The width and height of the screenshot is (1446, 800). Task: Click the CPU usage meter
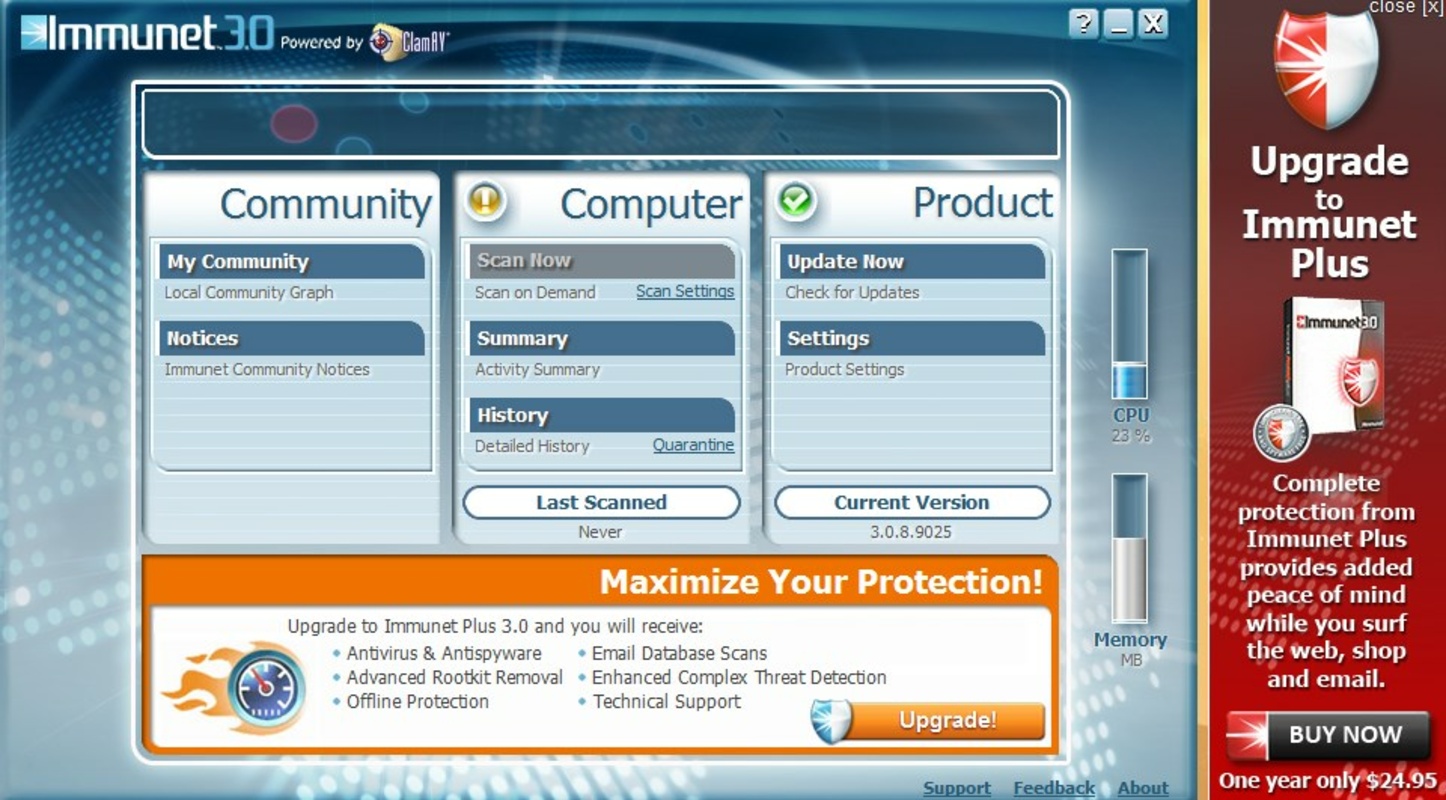pyautogui.click(x=1130, y=324)
